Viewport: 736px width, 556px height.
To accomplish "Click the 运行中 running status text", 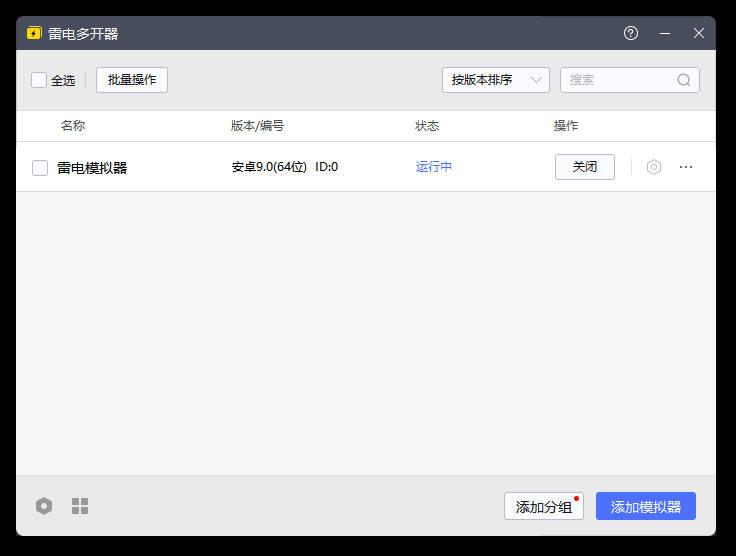I will tap(434, 167).
